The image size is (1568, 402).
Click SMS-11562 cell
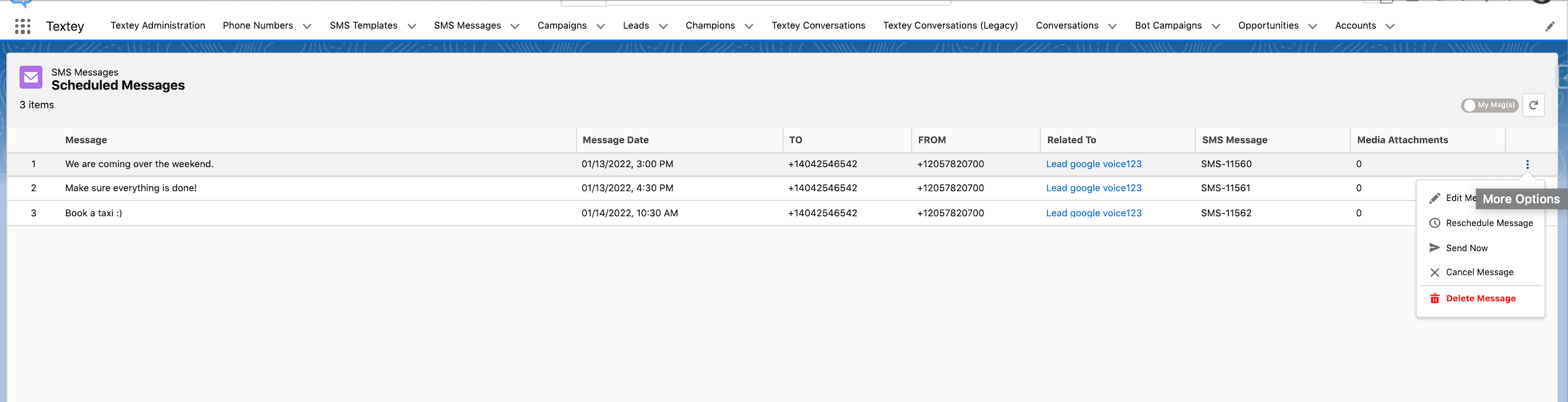pos(1226,213)
